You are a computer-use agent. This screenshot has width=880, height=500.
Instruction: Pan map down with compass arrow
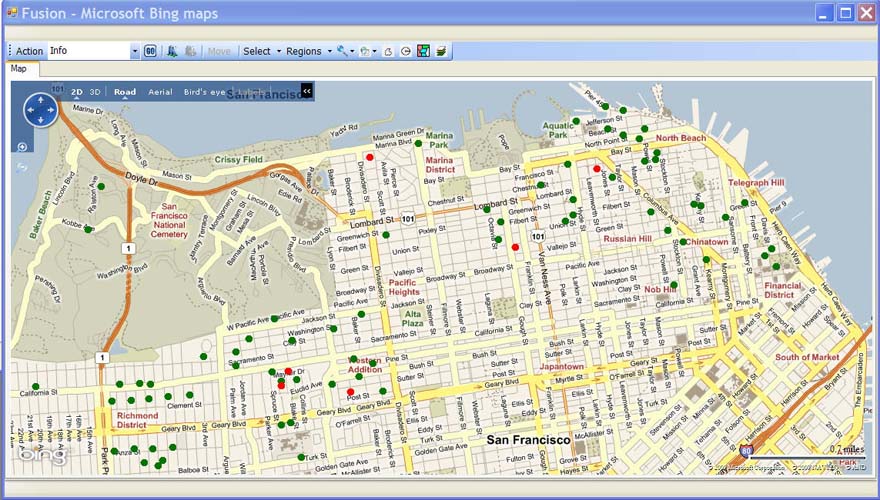click(x=40, y=120)
